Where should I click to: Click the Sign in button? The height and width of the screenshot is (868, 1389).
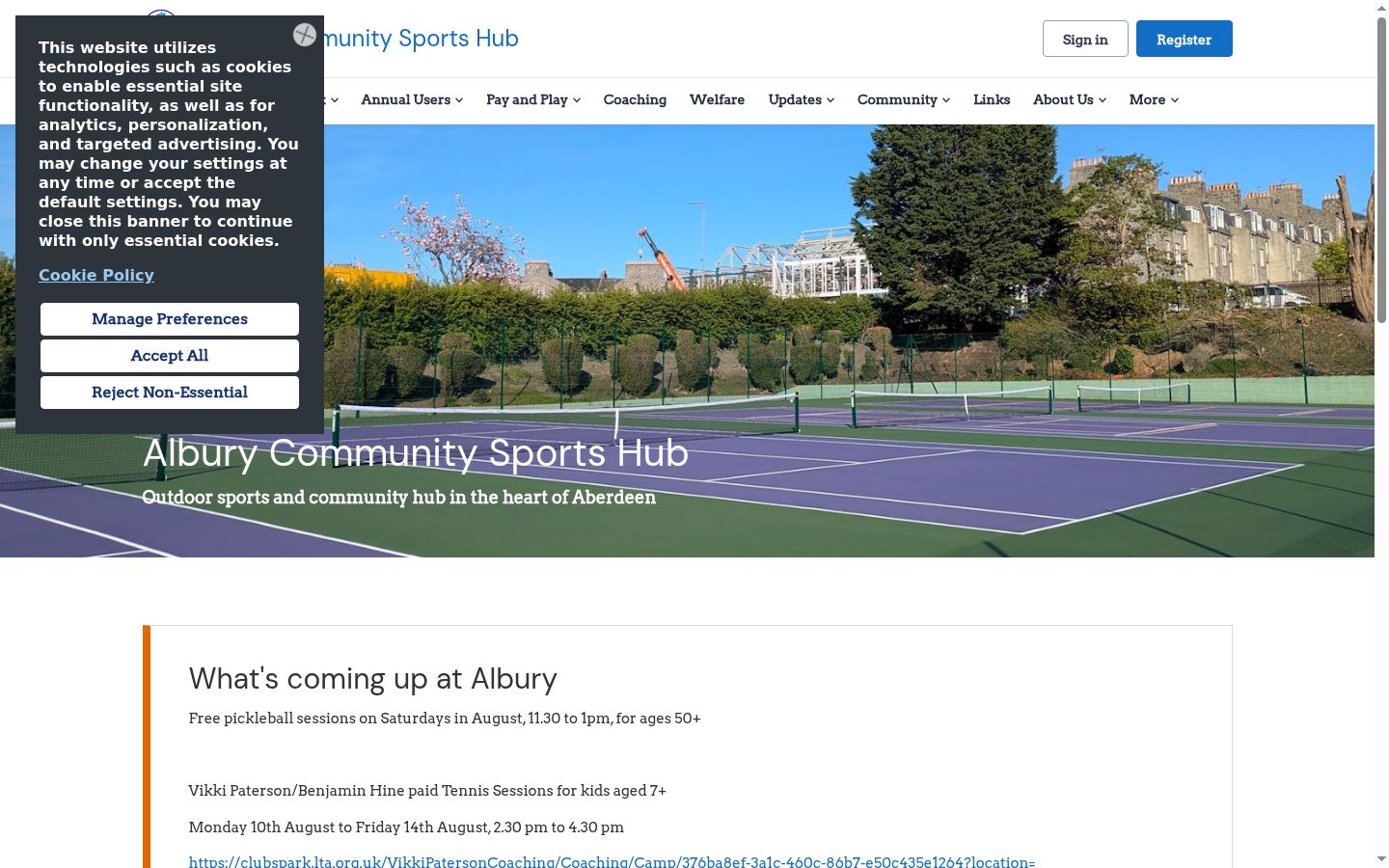(1085, 39)
